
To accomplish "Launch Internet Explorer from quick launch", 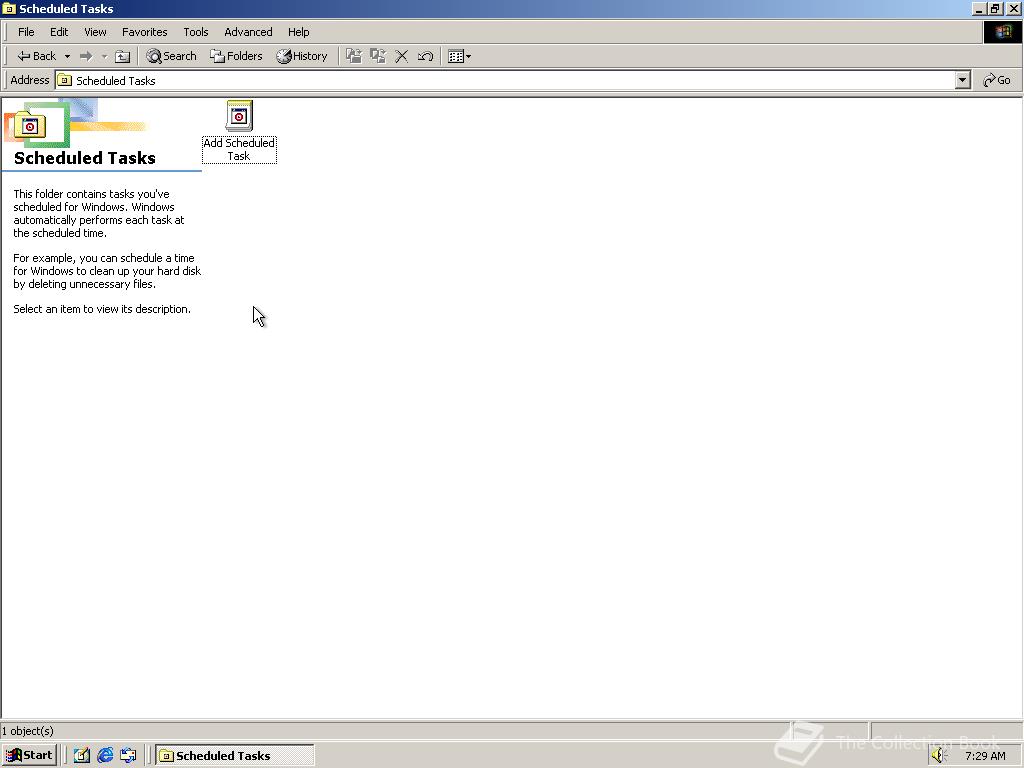I will [x=105, y=756].
